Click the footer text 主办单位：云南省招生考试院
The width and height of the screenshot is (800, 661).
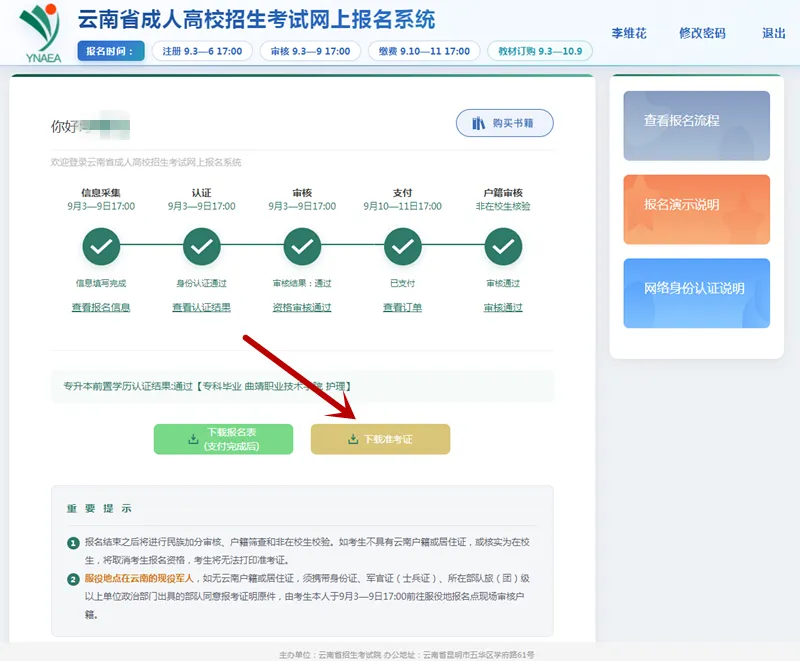(x=330, y=654)
